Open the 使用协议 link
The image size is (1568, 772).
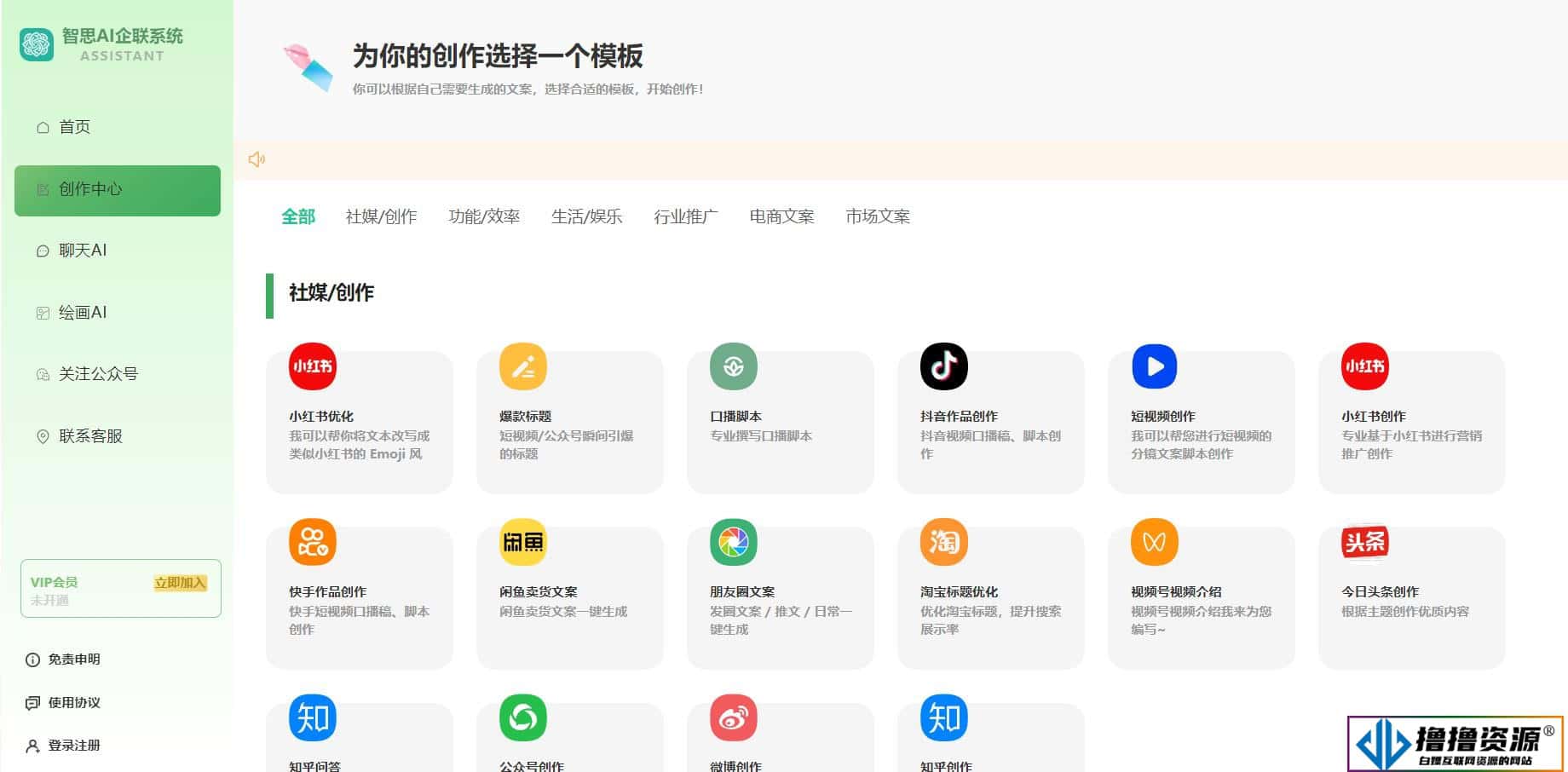tap(74, 703)
